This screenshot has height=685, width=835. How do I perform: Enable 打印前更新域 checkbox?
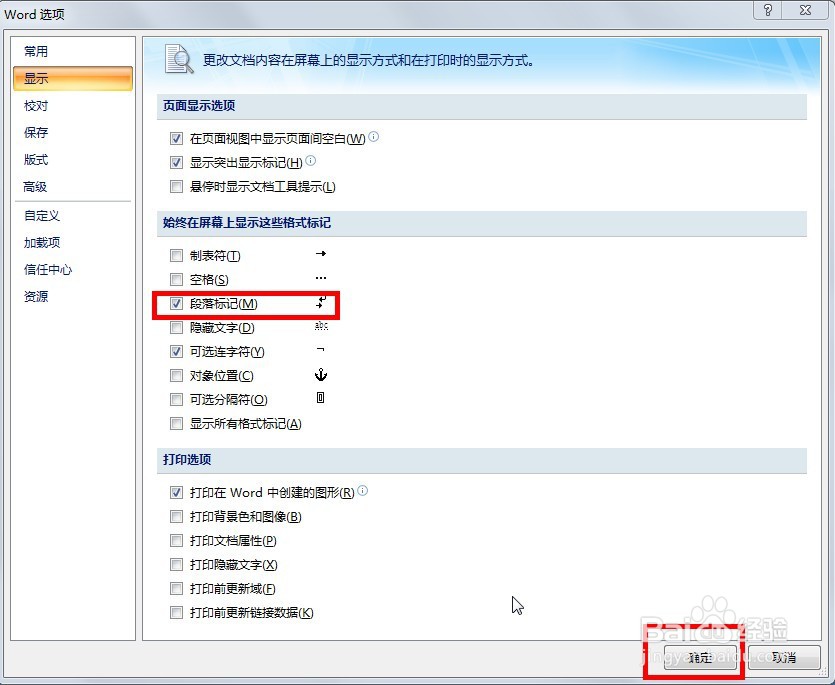[176, 589]
